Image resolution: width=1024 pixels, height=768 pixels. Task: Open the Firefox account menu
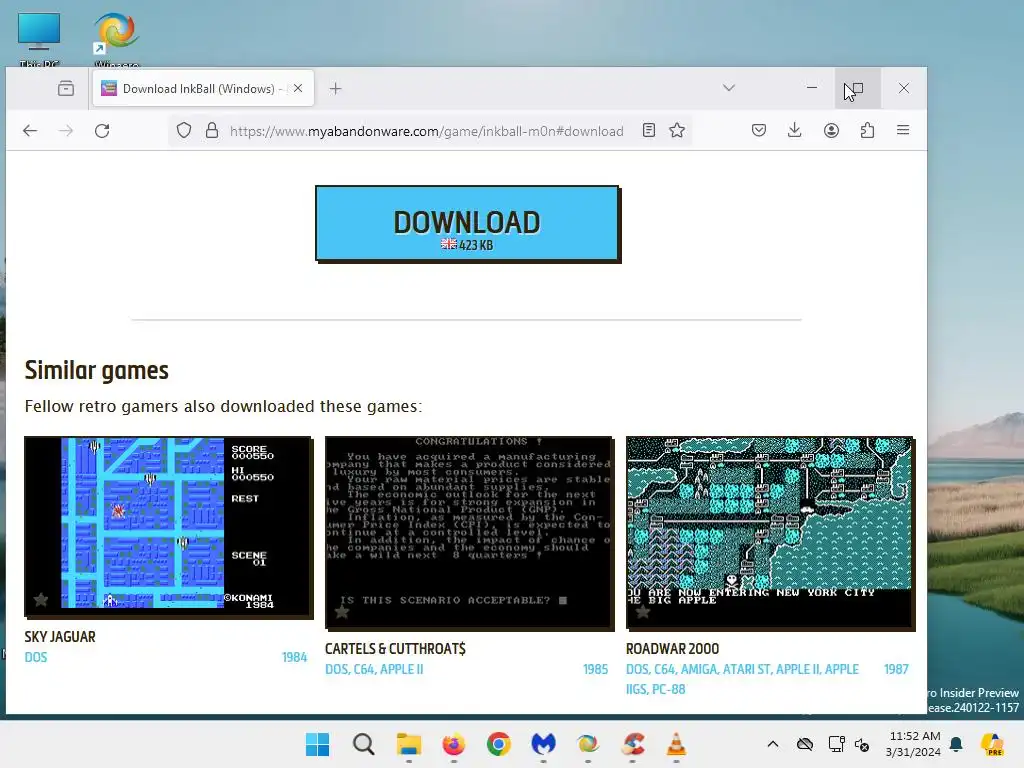(x=831, y=131)
